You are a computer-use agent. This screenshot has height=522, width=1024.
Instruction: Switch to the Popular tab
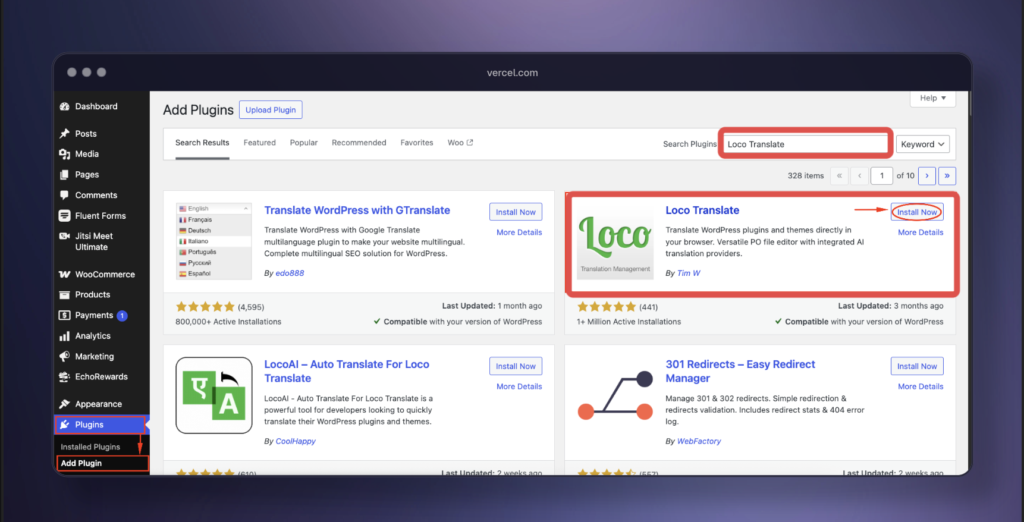304,142
